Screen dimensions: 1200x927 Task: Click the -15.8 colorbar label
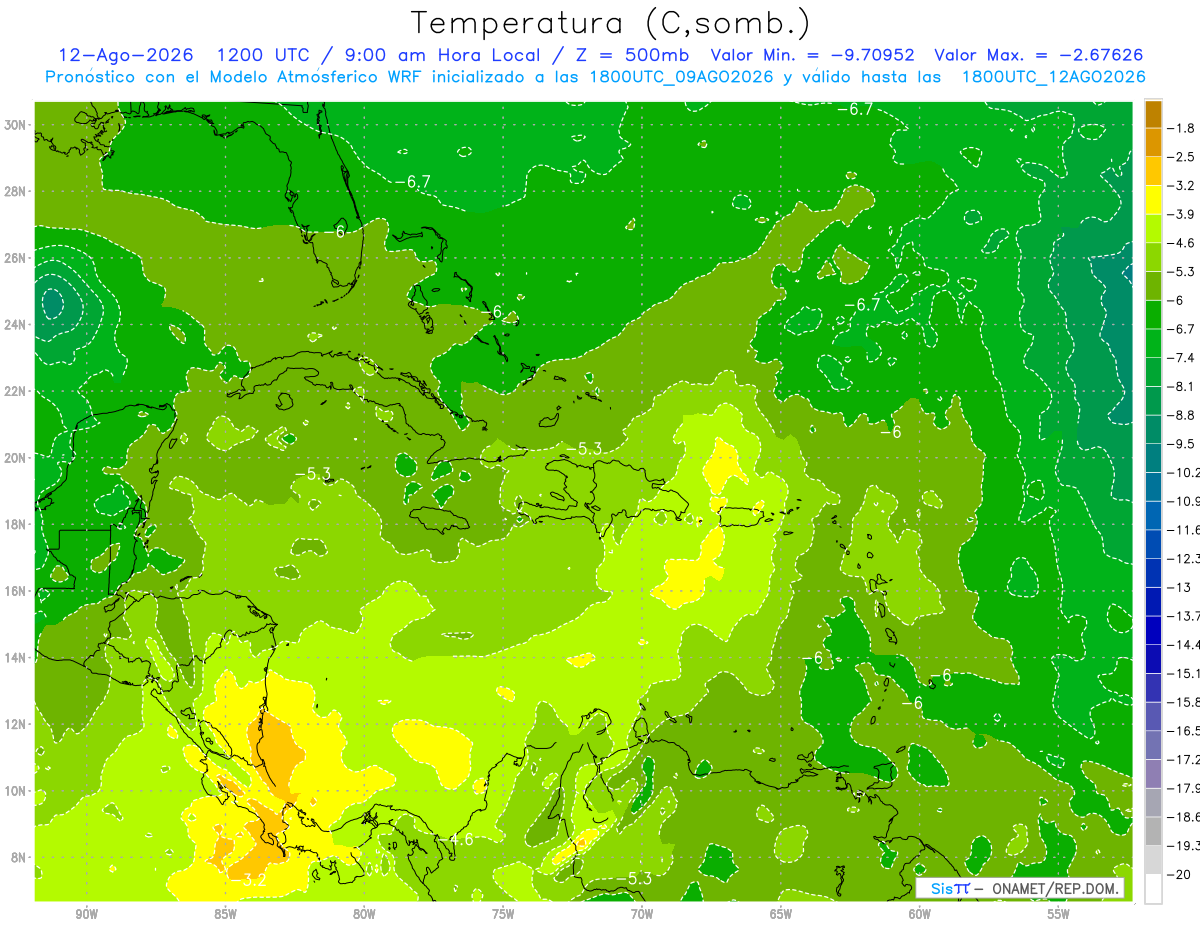pyautogui.click(x=1183, y=702)
